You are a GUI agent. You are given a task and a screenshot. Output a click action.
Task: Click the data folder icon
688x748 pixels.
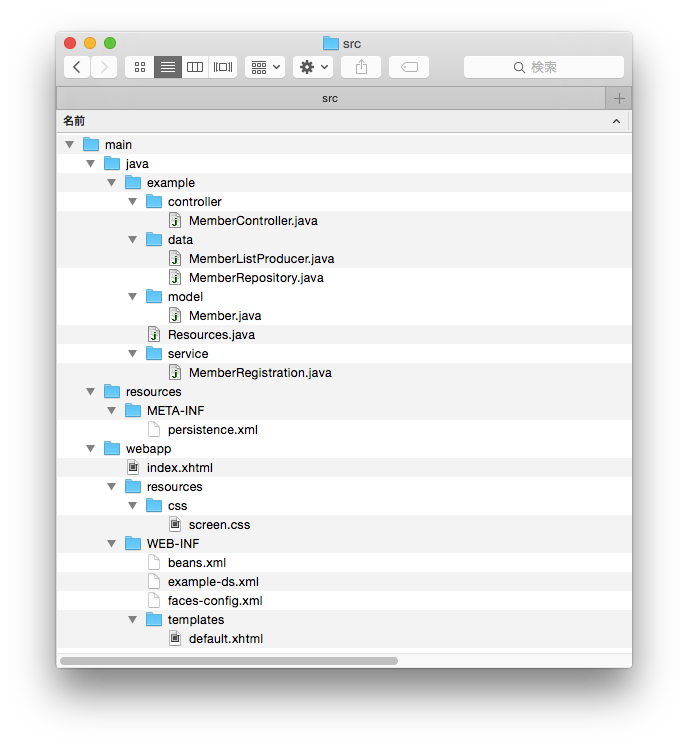pyautogui.click(x=154, y=239)
